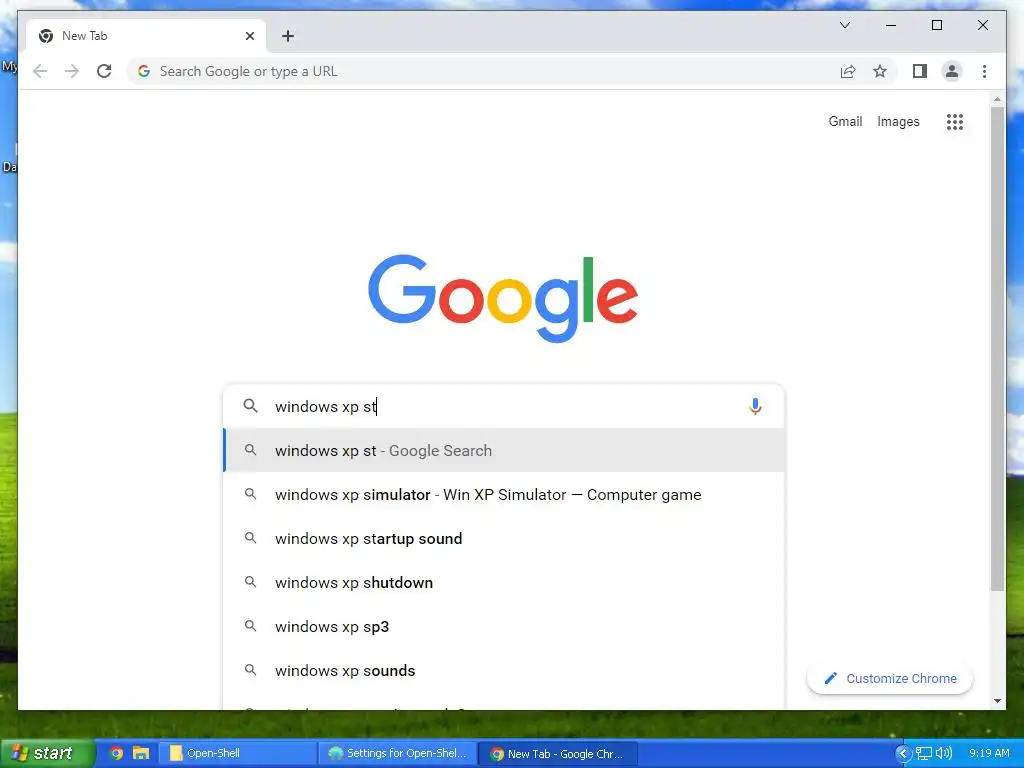This screenshot has width=1024, height=768.
Task: Open the profile avatar icon
Action: click(952, 71)
